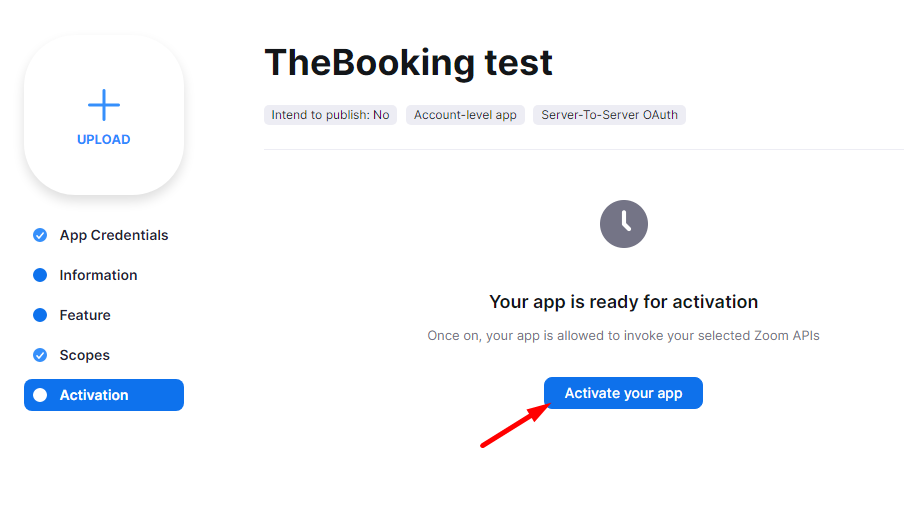This screenshot has width=904, height=525.
Task: Click the plus icon in upload box
Action: [x=104, y=105]
